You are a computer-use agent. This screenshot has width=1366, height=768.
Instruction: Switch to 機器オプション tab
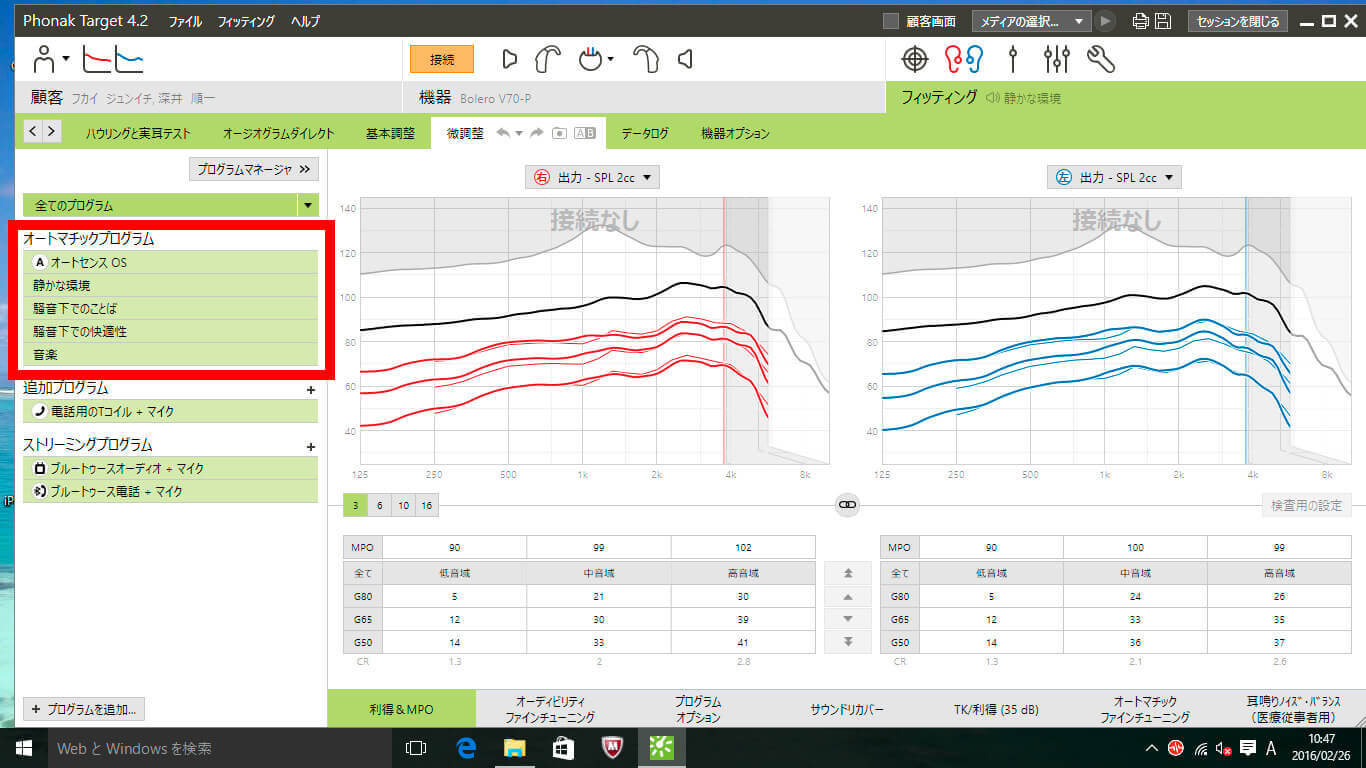(x=735, y=133)
